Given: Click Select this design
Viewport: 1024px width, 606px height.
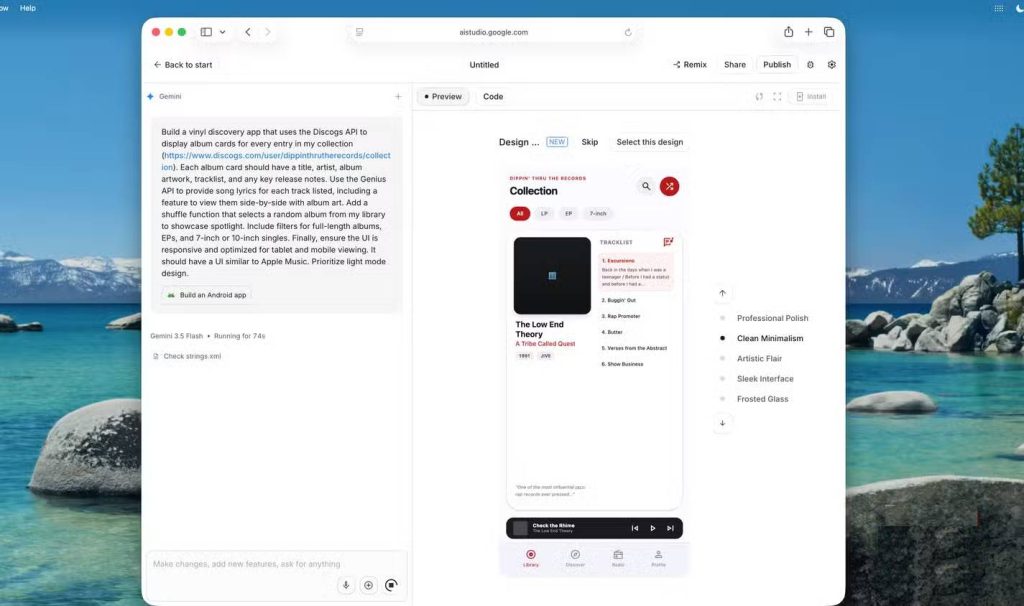Looking at the screenshot, I should coord(650,142).
